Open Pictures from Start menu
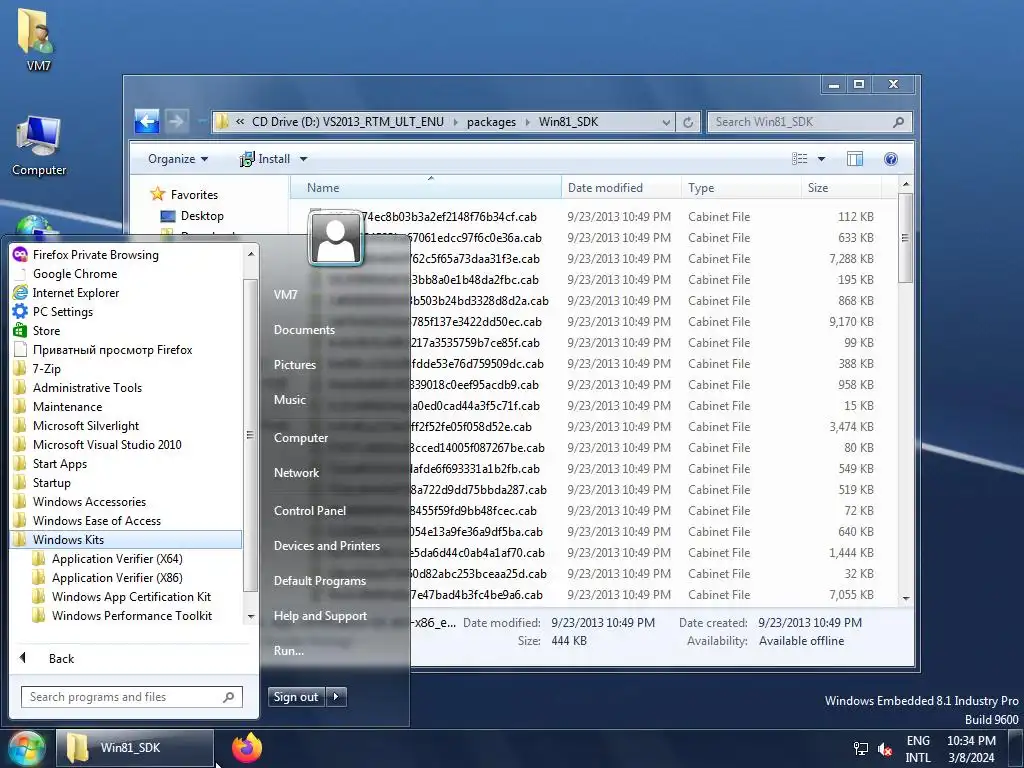 295,364
